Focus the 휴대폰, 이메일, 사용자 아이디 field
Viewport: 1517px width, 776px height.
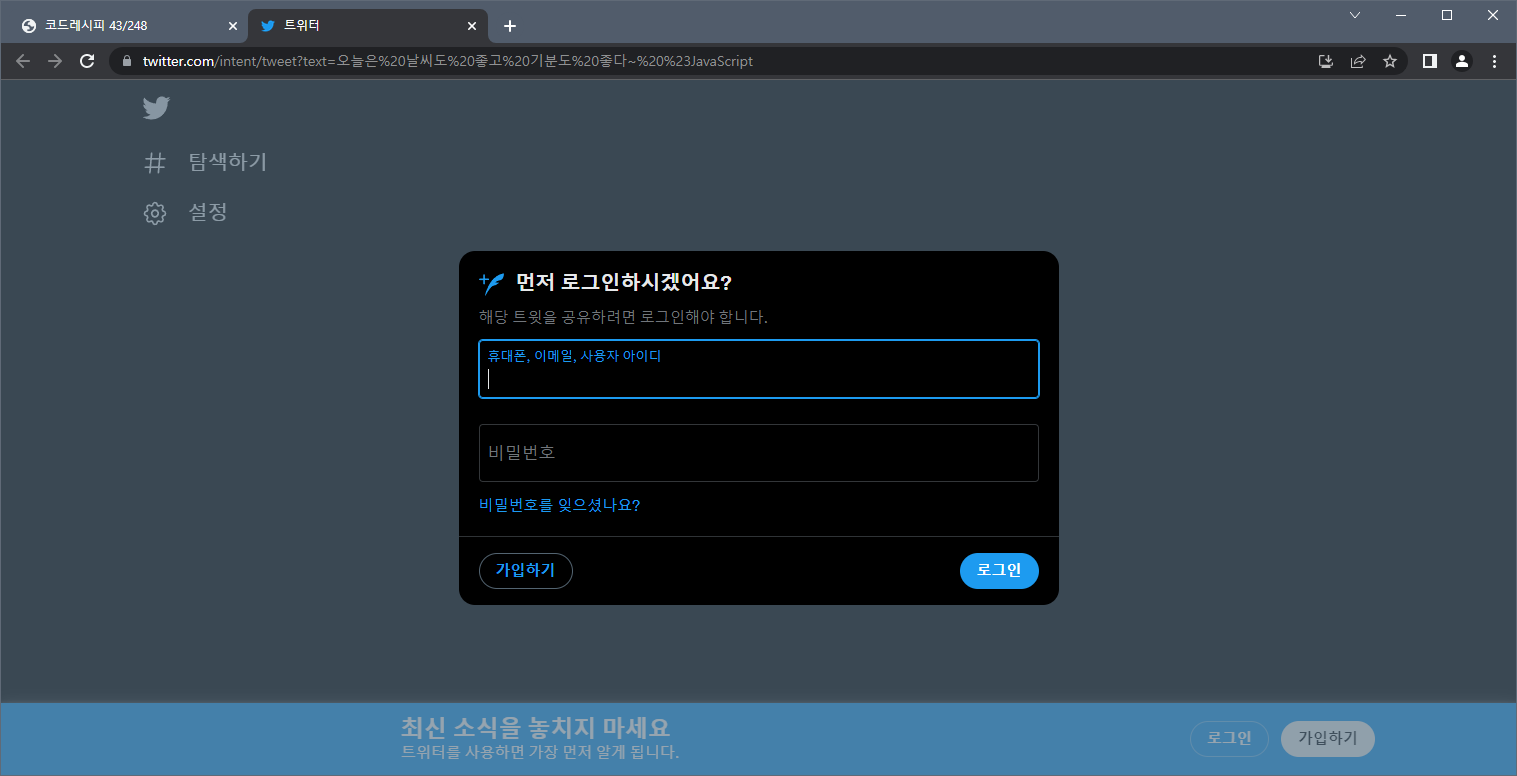click(759, 369)
